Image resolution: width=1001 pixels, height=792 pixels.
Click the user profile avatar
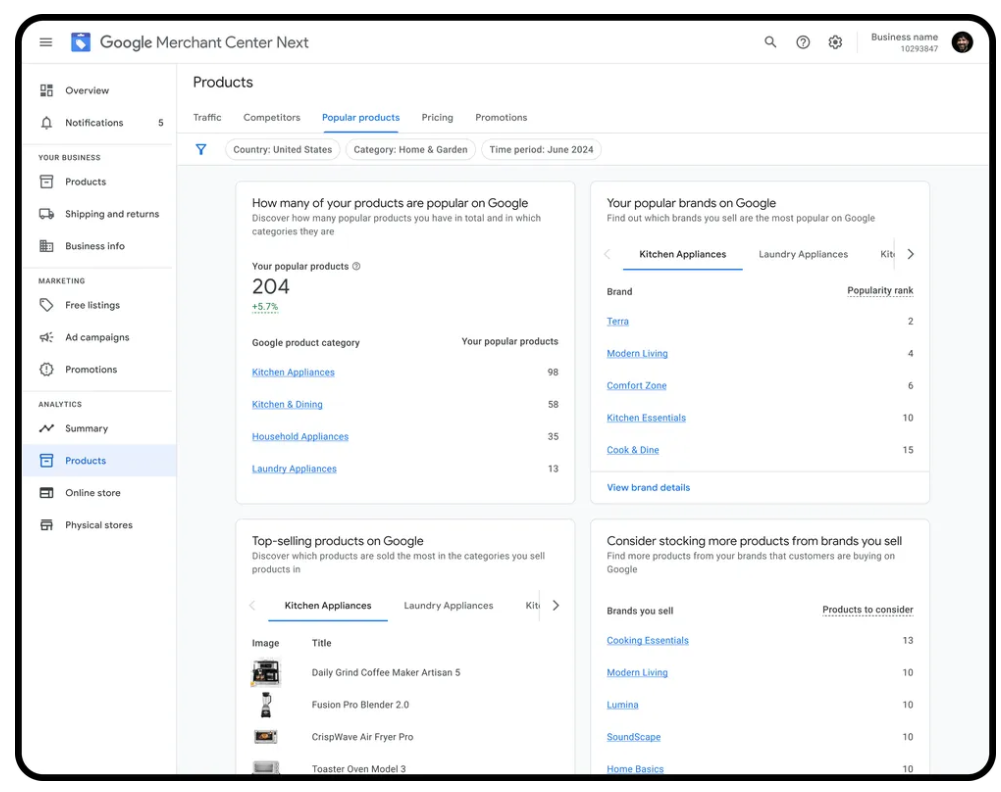tap(962, 42)
